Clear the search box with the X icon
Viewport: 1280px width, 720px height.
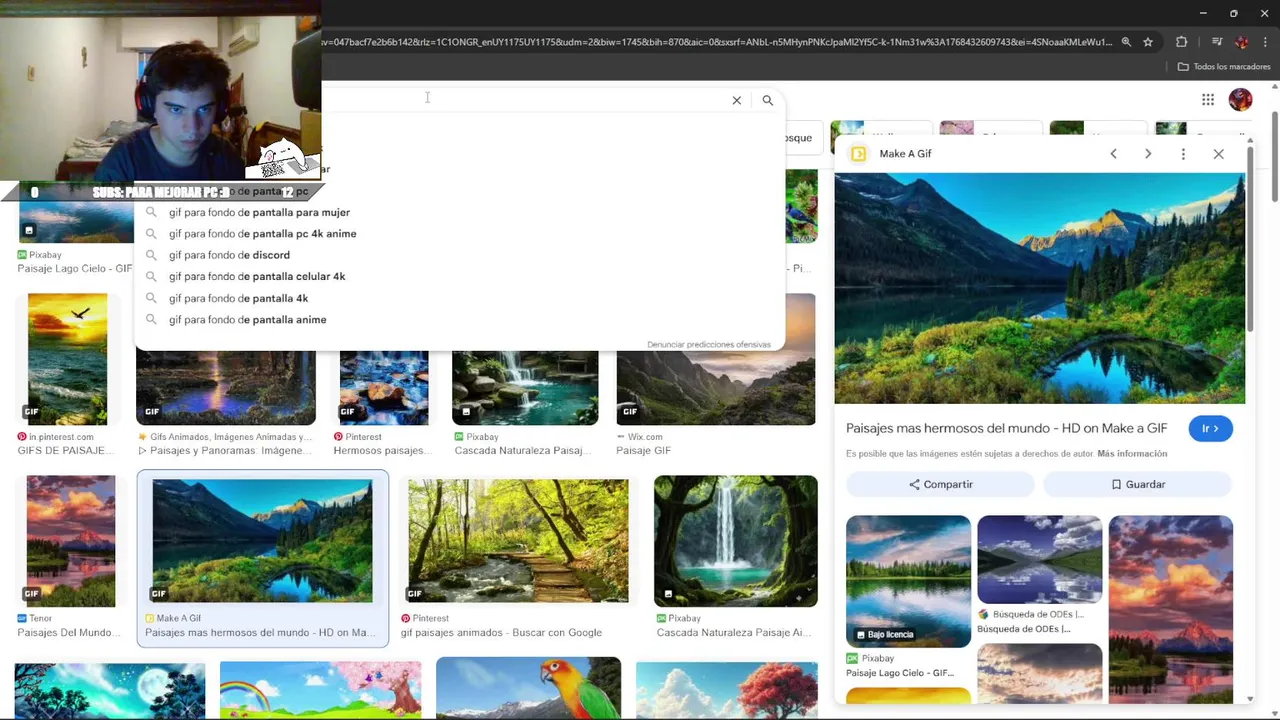(x=737, y=100)
